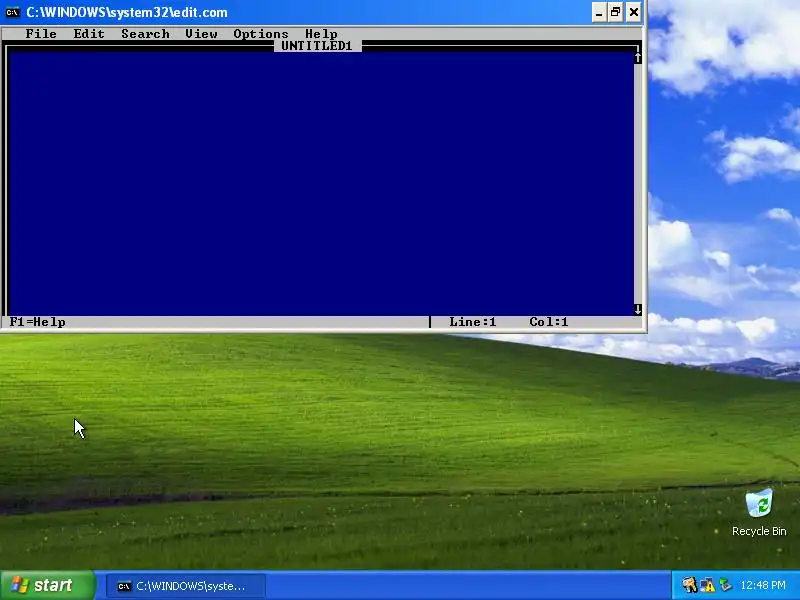Viewport: 800px width, 600px height.
Task: Click the 12:48 PM system clock
Action: click(x=763, y=585)
